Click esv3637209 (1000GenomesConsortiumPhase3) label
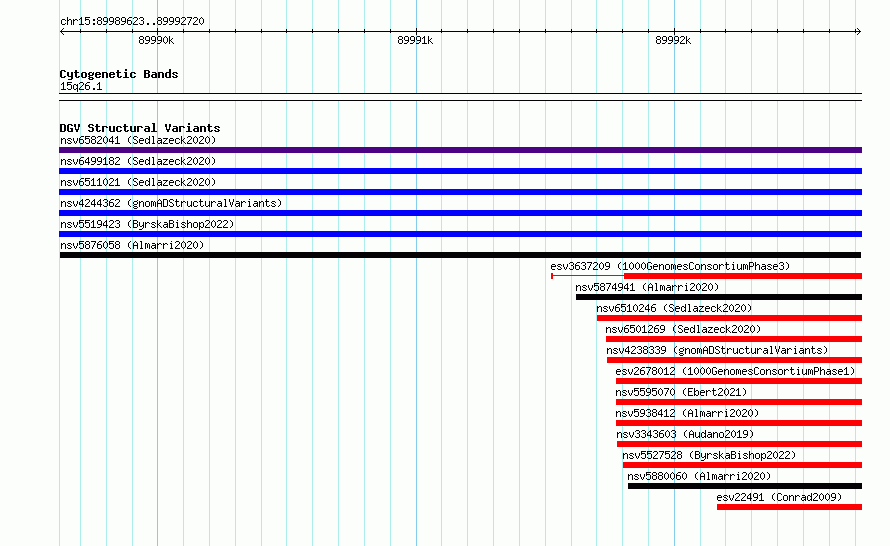Screen dimensions: 890x546 pos(670,266)
